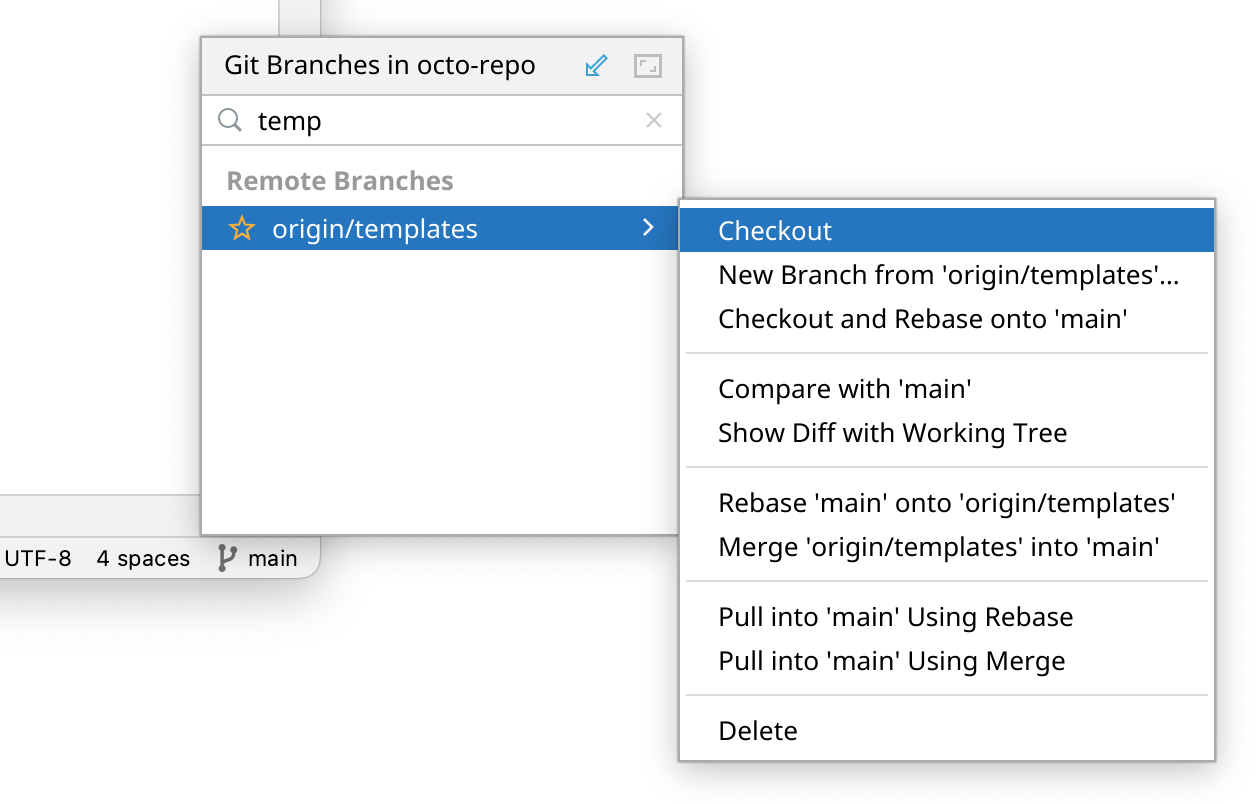The width and height of the screenshot is (1260, 804).
Task: Clear the branch search text
Action: [654, 121]
